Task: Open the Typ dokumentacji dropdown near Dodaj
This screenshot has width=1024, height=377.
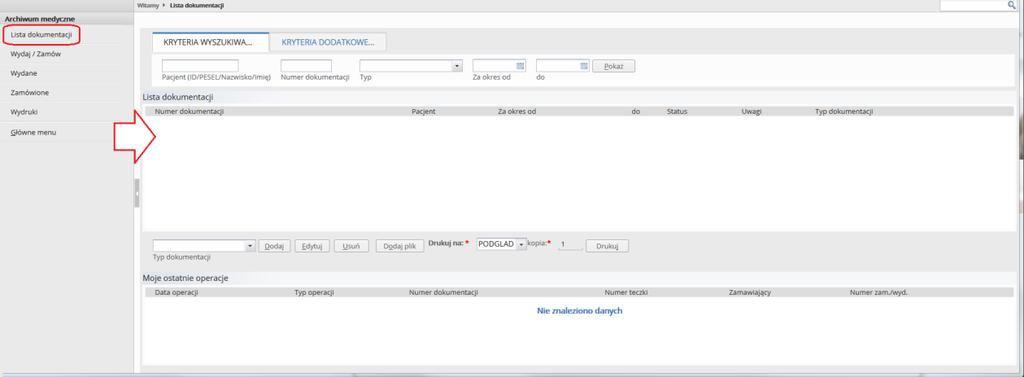Action: click(x=250, y=246)
